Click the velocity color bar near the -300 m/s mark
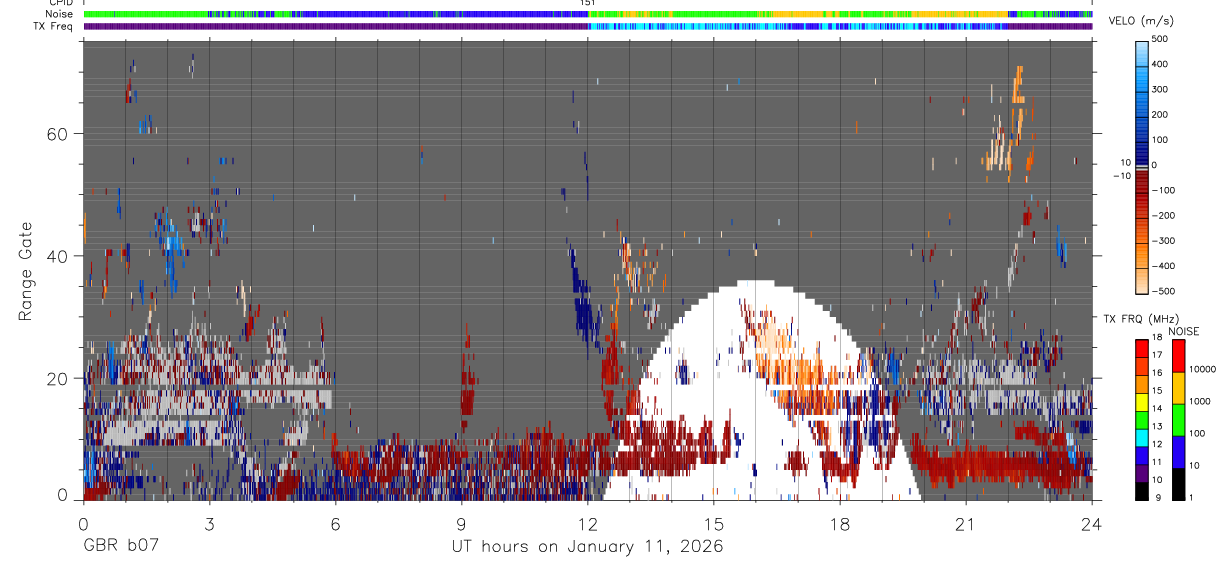This screenshot has width=1228, height=567. pyautogui.click(x=1143, y=241)
